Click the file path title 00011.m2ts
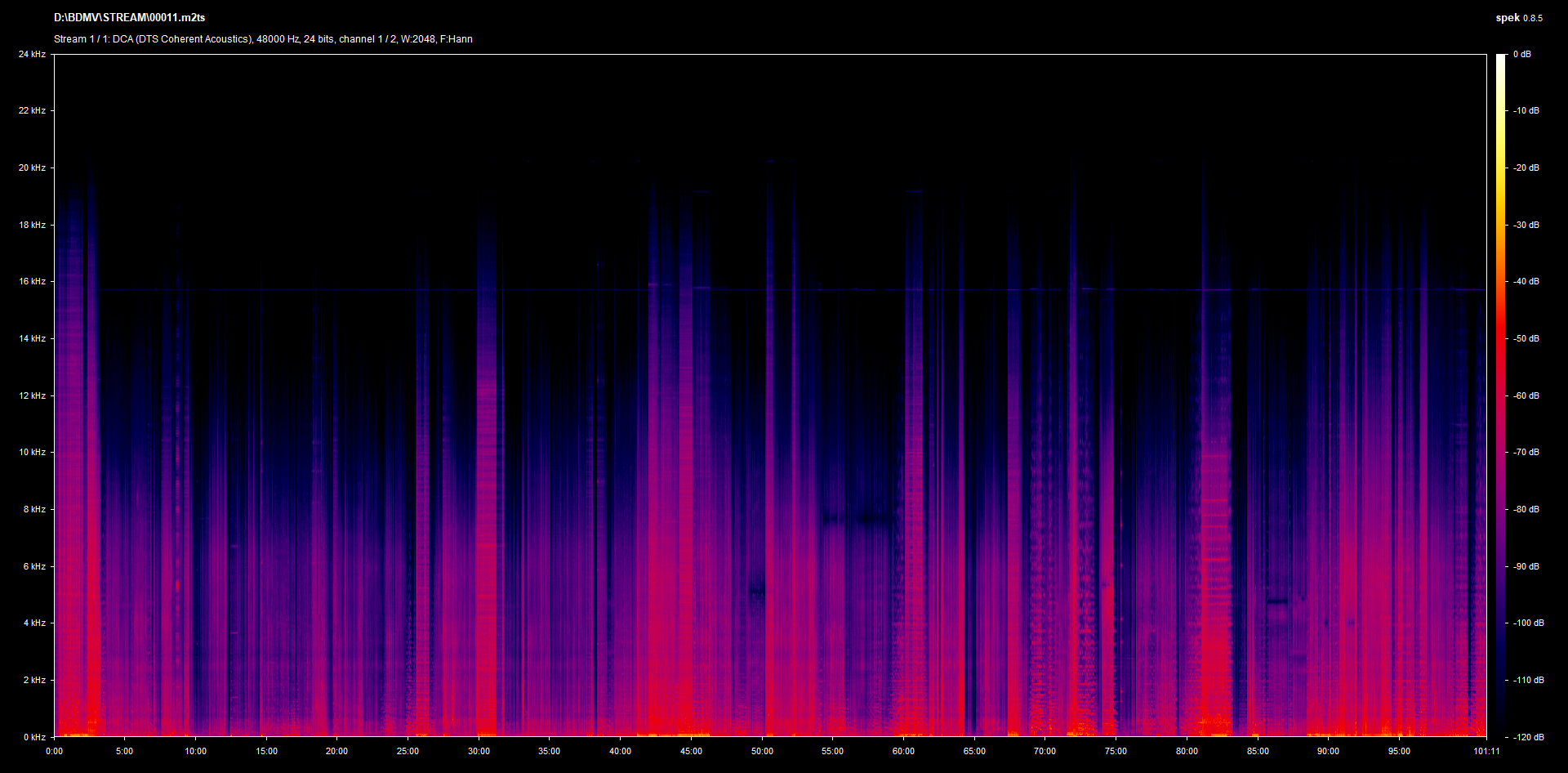Screen dimensions: 1568x773 coord(129,17)
